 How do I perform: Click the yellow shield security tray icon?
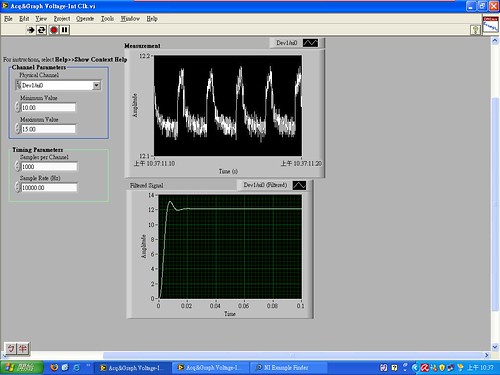[x=442, y=368]
